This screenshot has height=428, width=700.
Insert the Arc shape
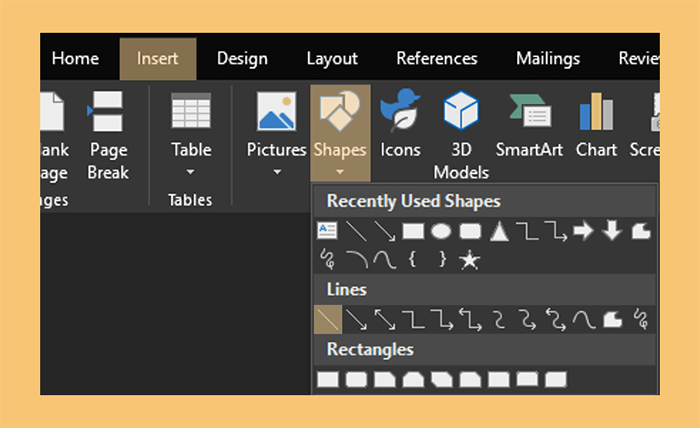coord(357,259)
